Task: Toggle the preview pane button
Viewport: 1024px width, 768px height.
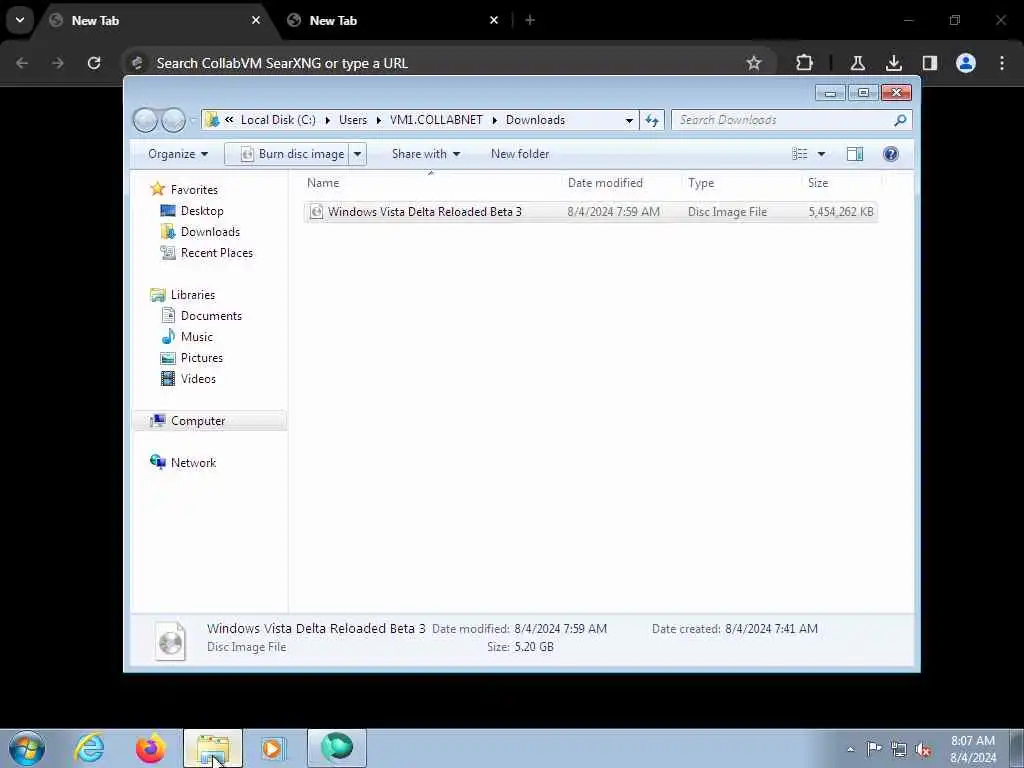Action: [x=854, y=153]
